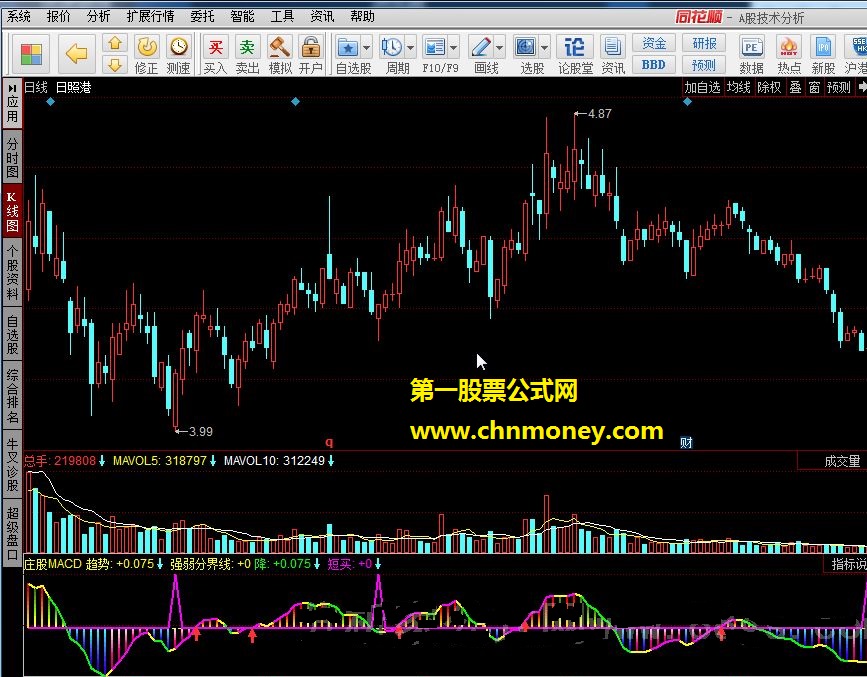Run speed test via 测速 icon
The width and height of the screenshot is (867, 677).
point(179,54)
